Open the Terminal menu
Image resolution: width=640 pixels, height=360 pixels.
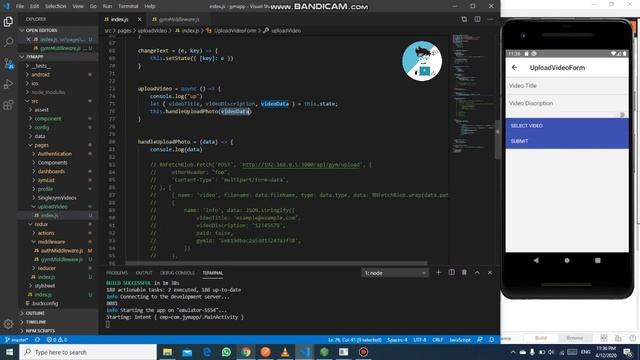pos(128,6)
